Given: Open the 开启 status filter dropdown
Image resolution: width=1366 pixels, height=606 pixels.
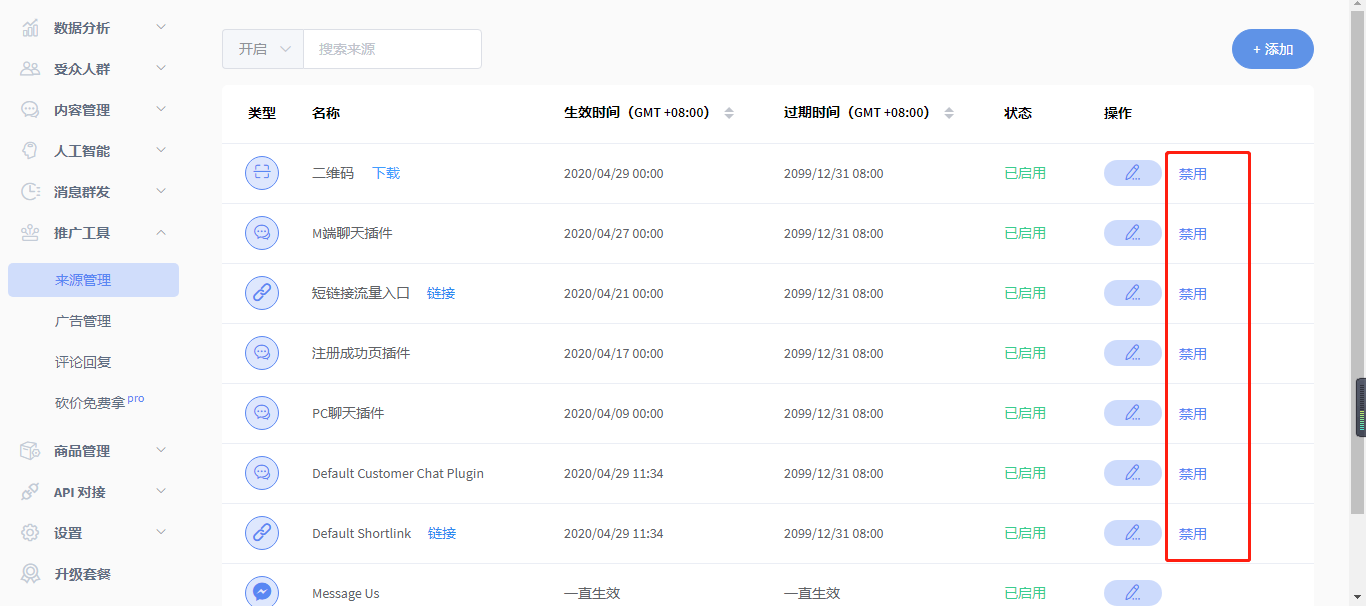Looking at the screenshot, I should tap(263, 49).
